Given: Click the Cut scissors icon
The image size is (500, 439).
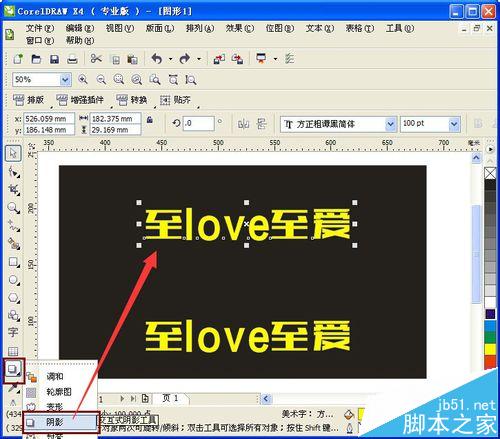Looking at the screenshot, I should [x=96, y=59].
